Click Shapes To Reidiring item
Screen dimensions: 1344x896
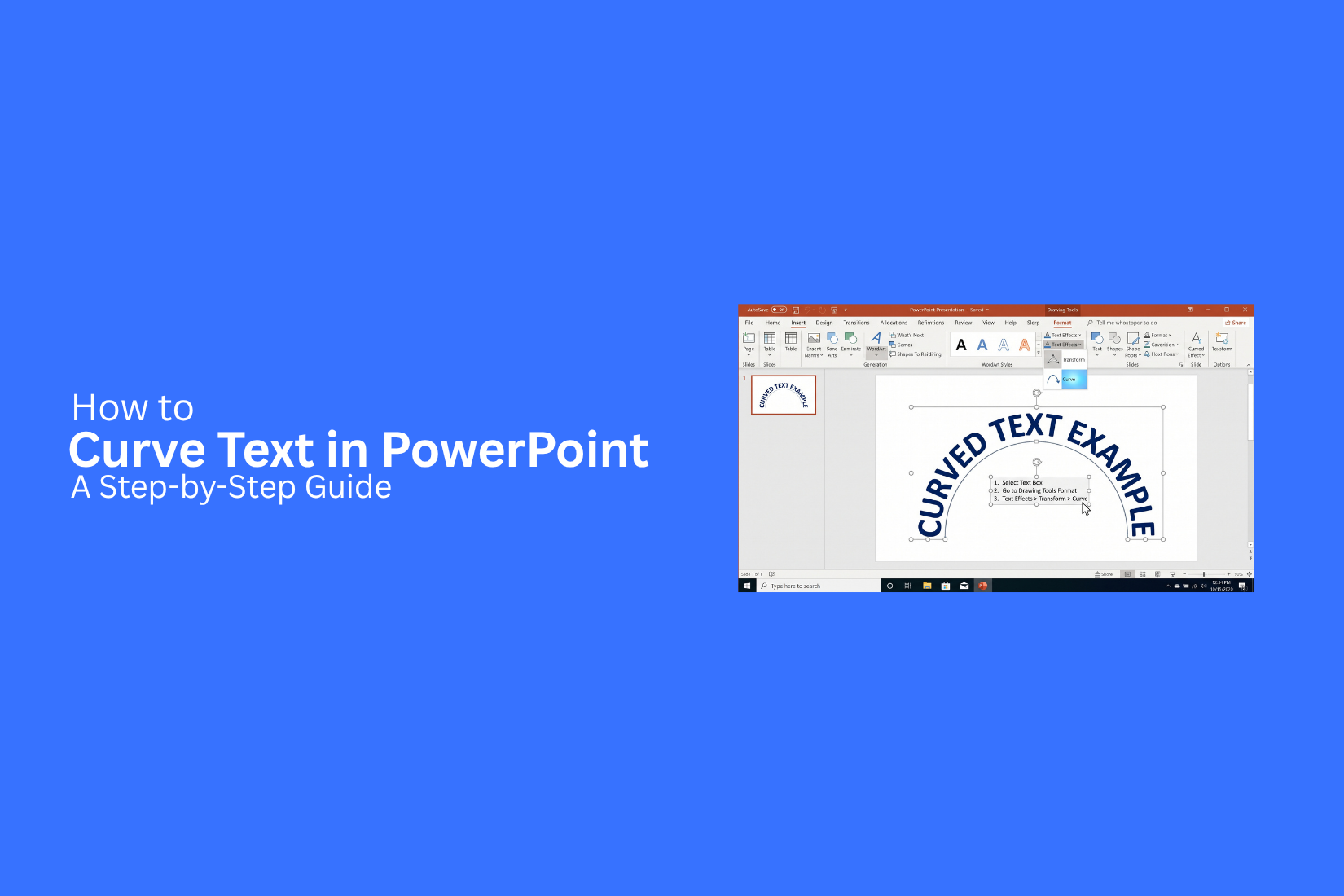click(x=916, y=354)
